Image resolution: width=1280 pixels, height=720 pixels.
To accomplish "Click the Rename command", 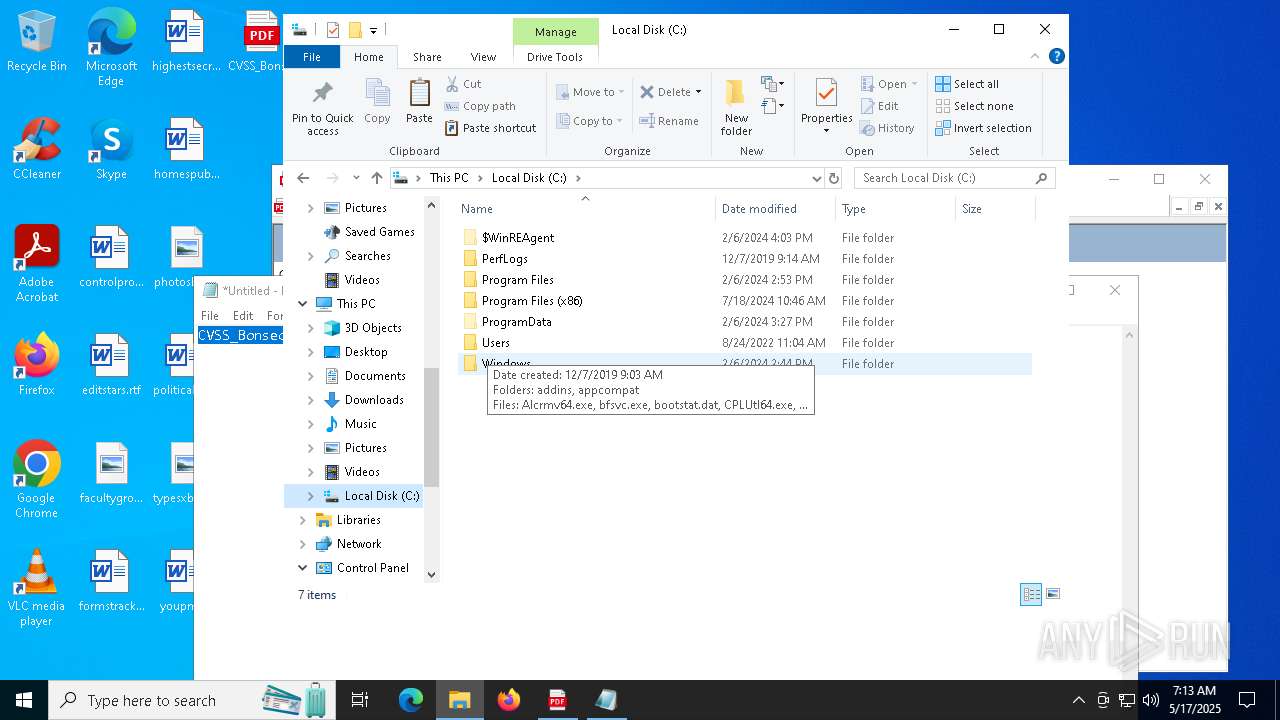I will click(670, 121).
